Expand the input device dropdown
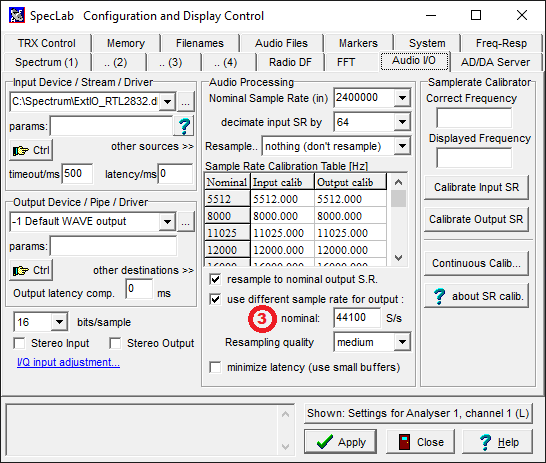The width and height of the screenshot is (546, 463). coord(167,102)
